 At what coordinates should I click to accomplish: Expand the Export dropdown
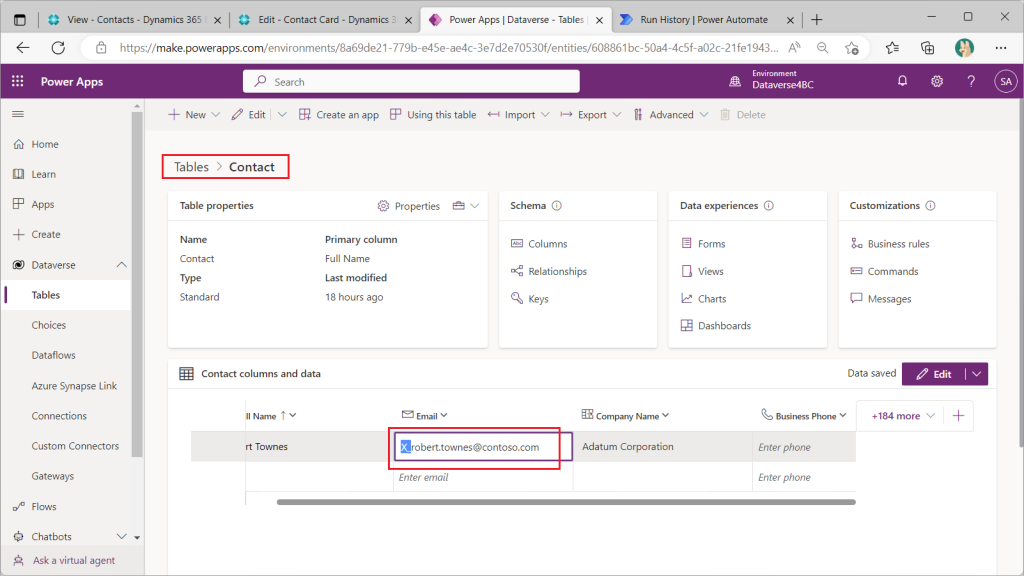point(616,115)
